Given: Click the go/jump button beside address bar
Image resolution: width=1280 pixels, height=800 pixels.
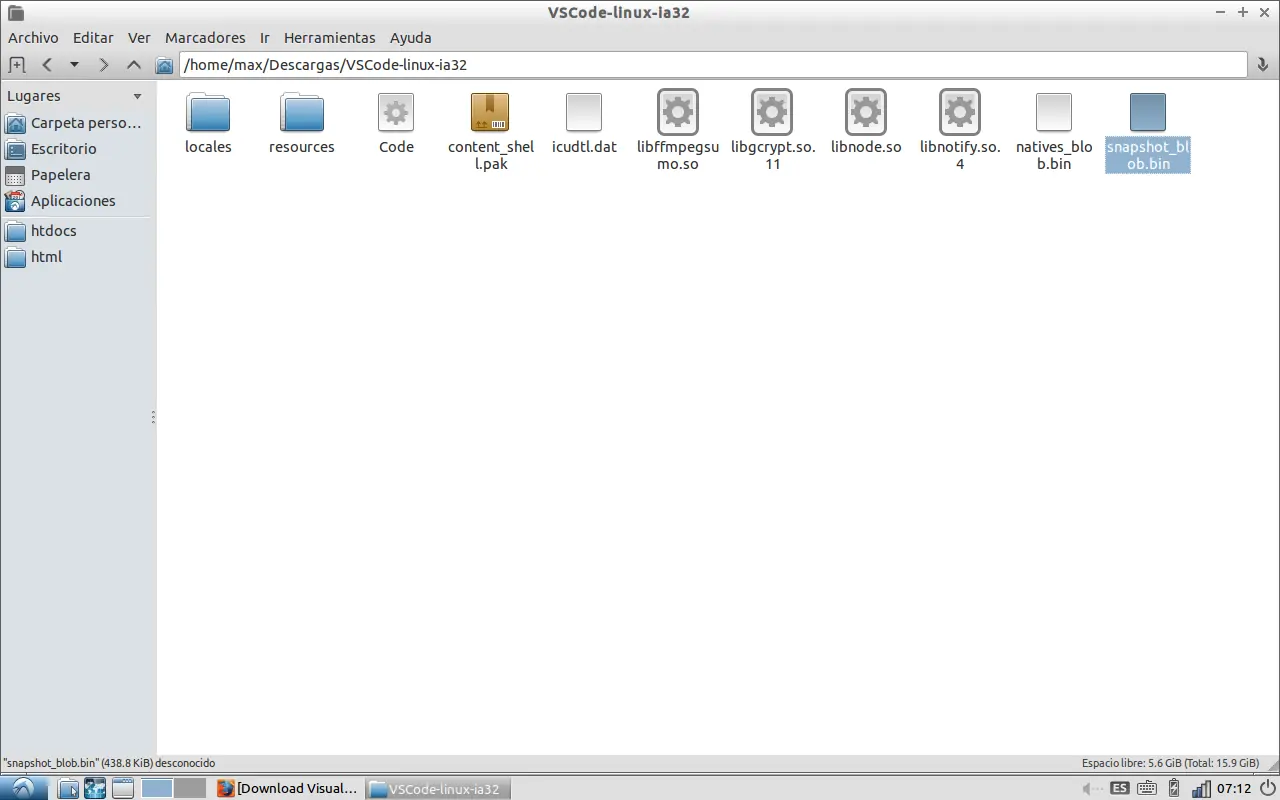Looking at the screenshot, I should click(1263, 65).
